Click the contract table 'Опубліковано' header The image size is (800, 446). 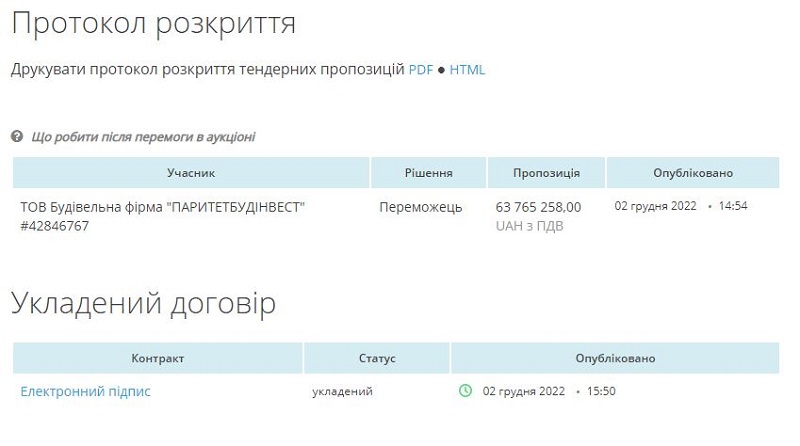click(x=615, y=358)
